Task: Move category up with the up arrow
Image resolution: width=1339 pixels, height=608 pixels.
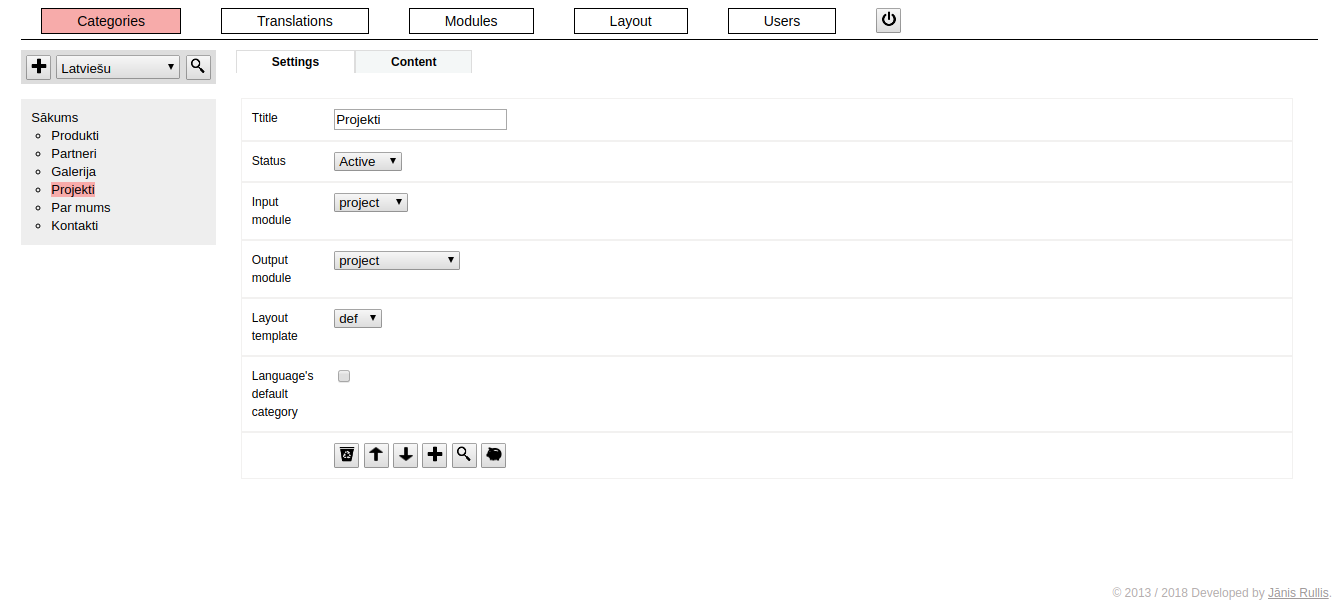Action: pos(376,456)
